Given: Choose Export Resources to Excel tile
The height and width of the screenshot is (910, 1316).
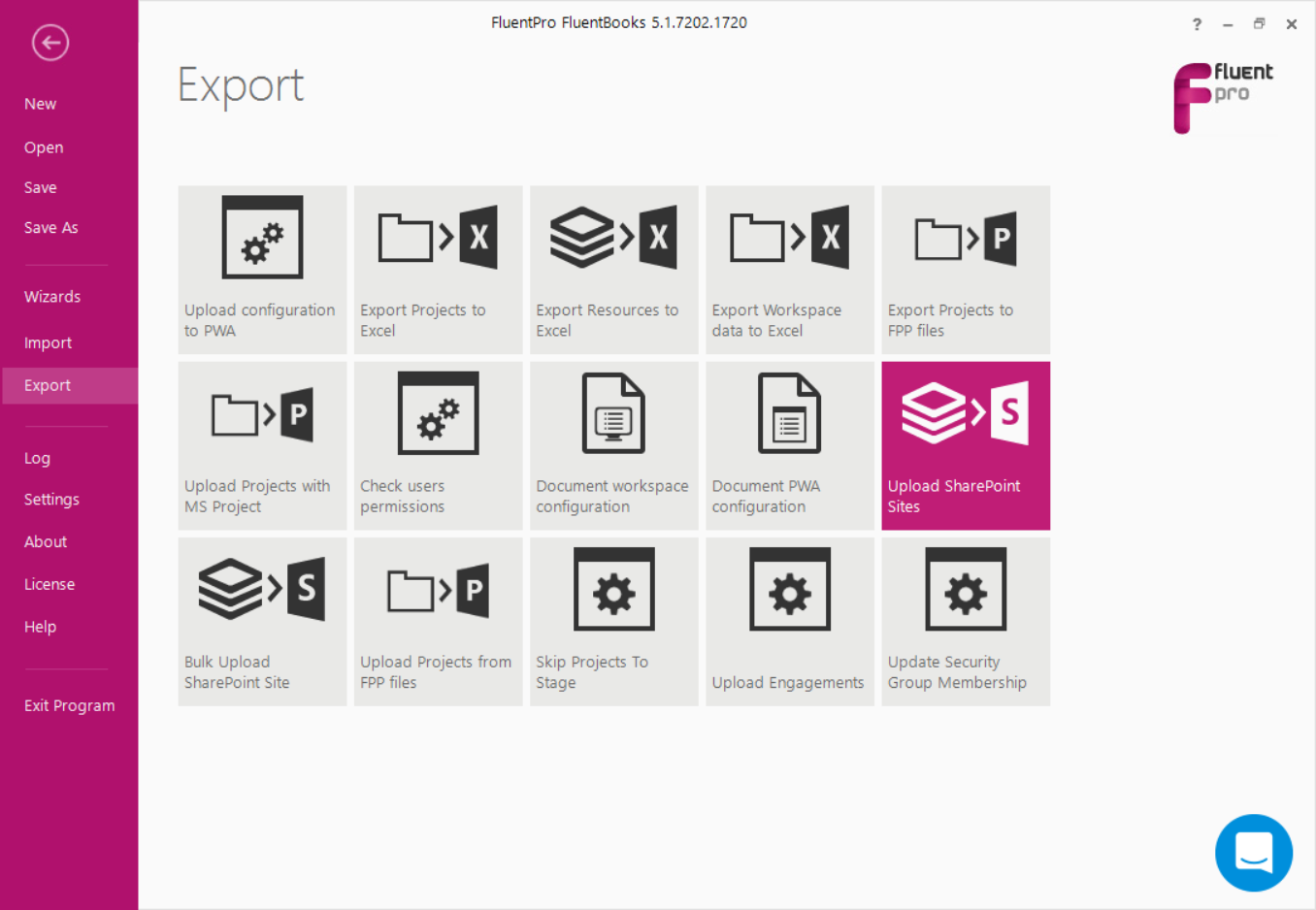Looking at the screenshot, I should 613,270.
